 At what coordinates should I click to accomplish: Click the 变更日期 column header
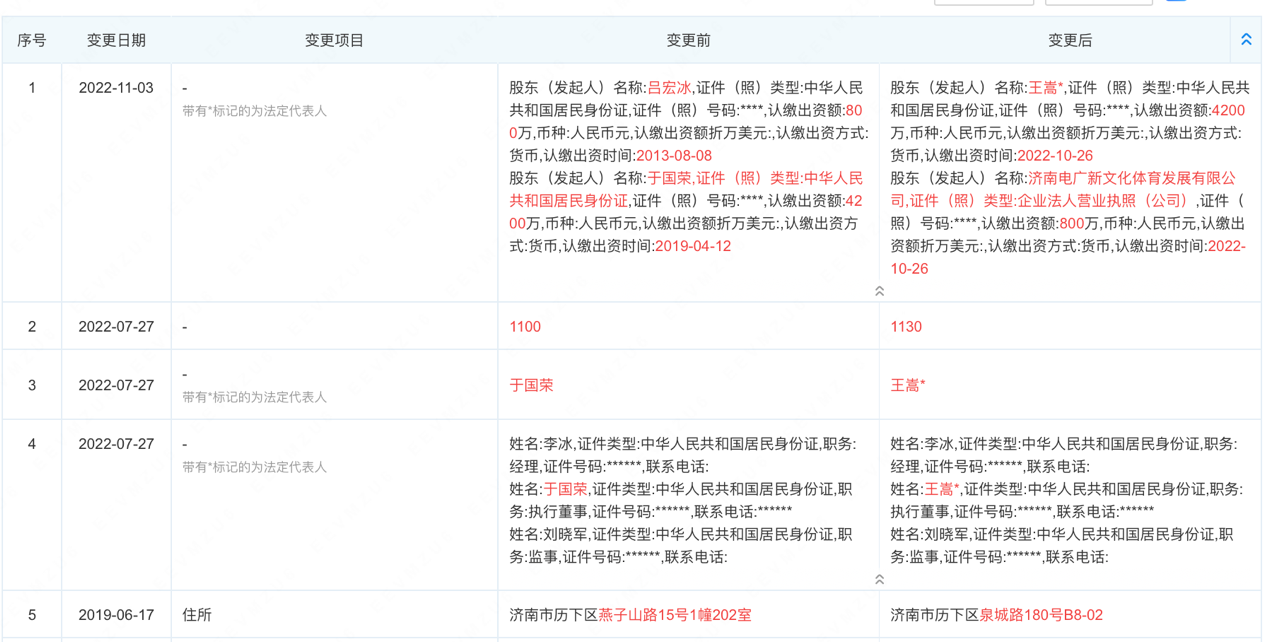pos(116,40)
